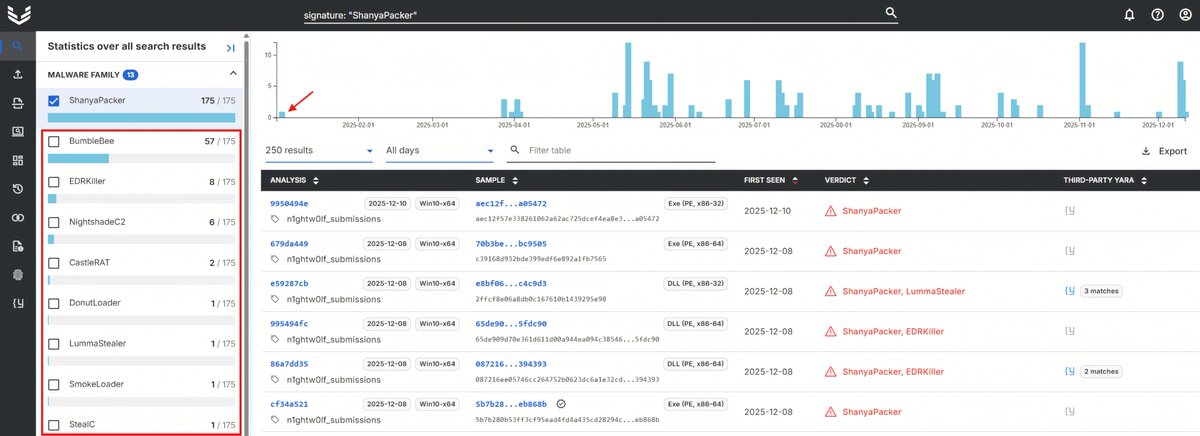The image size is (1200, 436).
Task: Open the dashboard grid icon in sidebar
Action: click(17, 160)
